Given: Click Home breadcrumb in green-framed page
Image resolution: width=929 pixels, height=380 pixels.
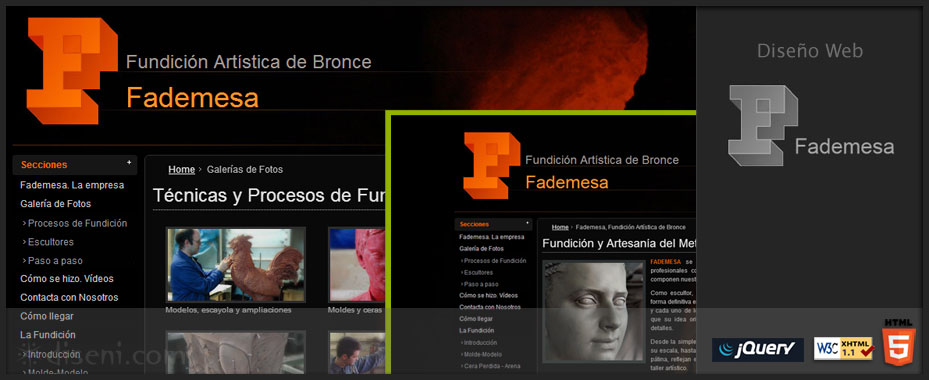Looking at the screenshot, I should point(560,227).
